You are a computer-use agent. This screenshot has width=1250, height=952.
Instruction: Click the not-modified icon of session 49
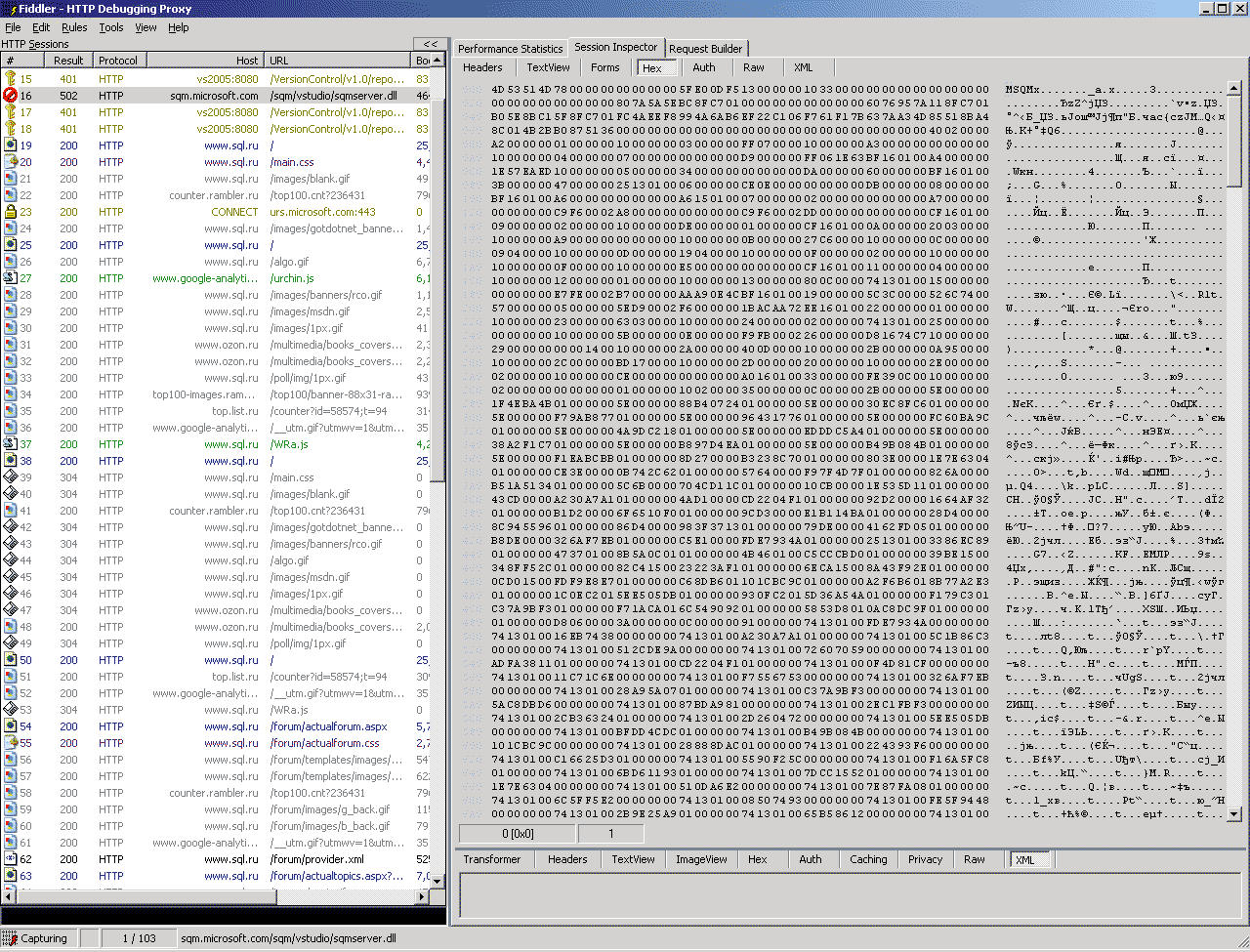[11, 643]
